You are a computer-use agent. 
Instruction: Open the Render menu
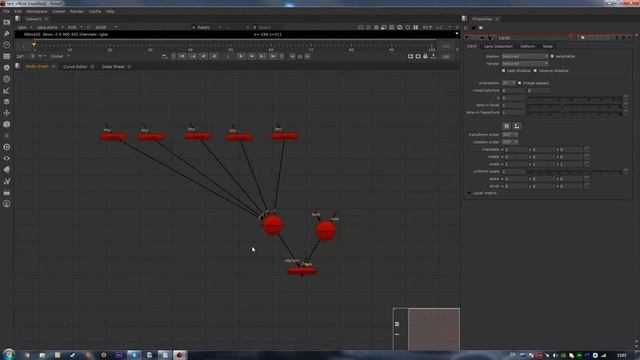77,11
